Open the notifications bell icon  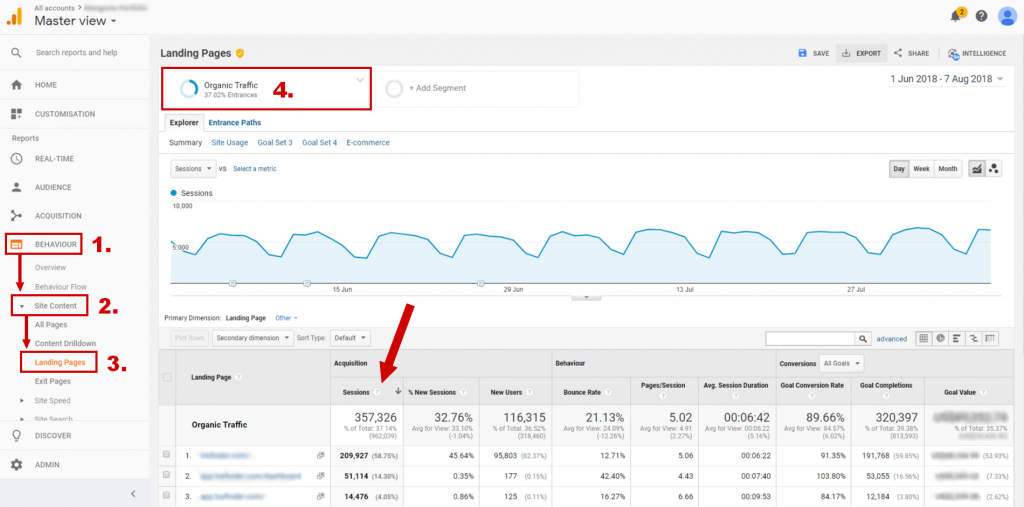pos(955,16)
